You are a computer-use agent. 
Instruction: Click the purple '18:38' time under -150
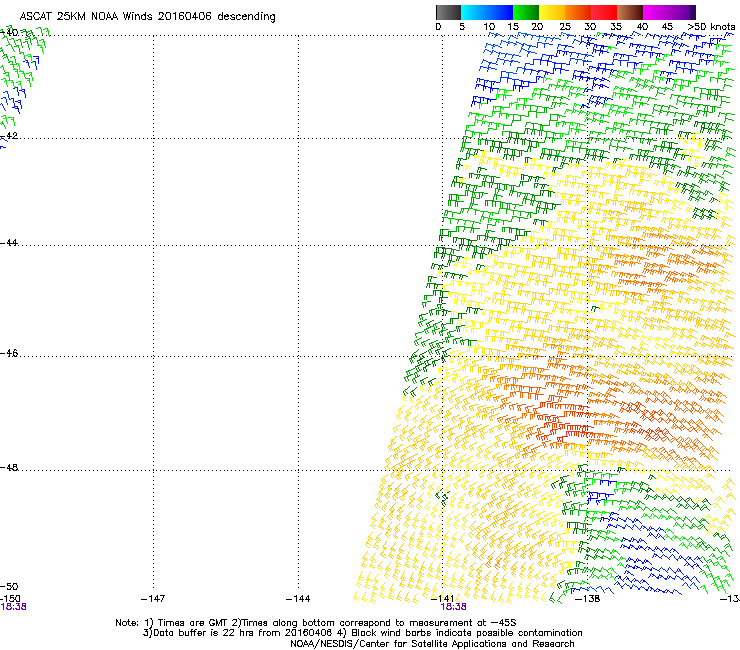pos(13,607)
